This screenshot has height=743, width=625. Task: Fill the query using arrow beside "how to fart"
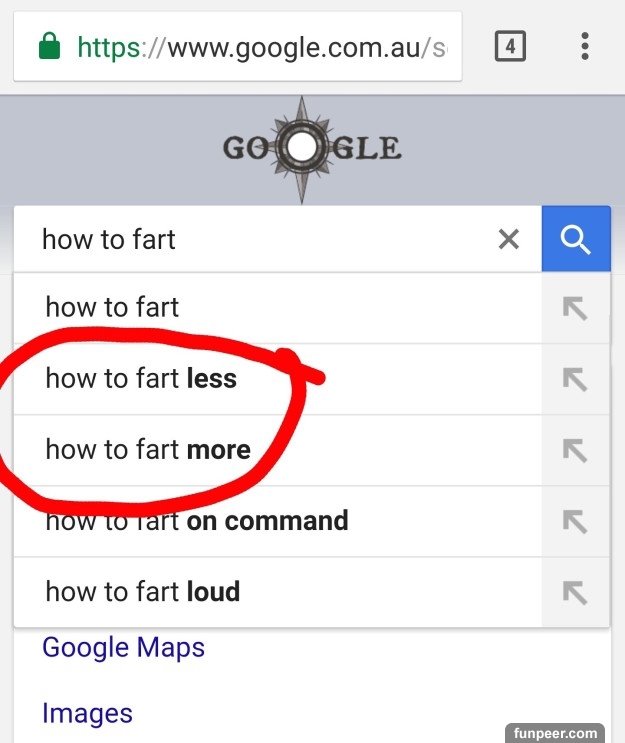[575, 308]
